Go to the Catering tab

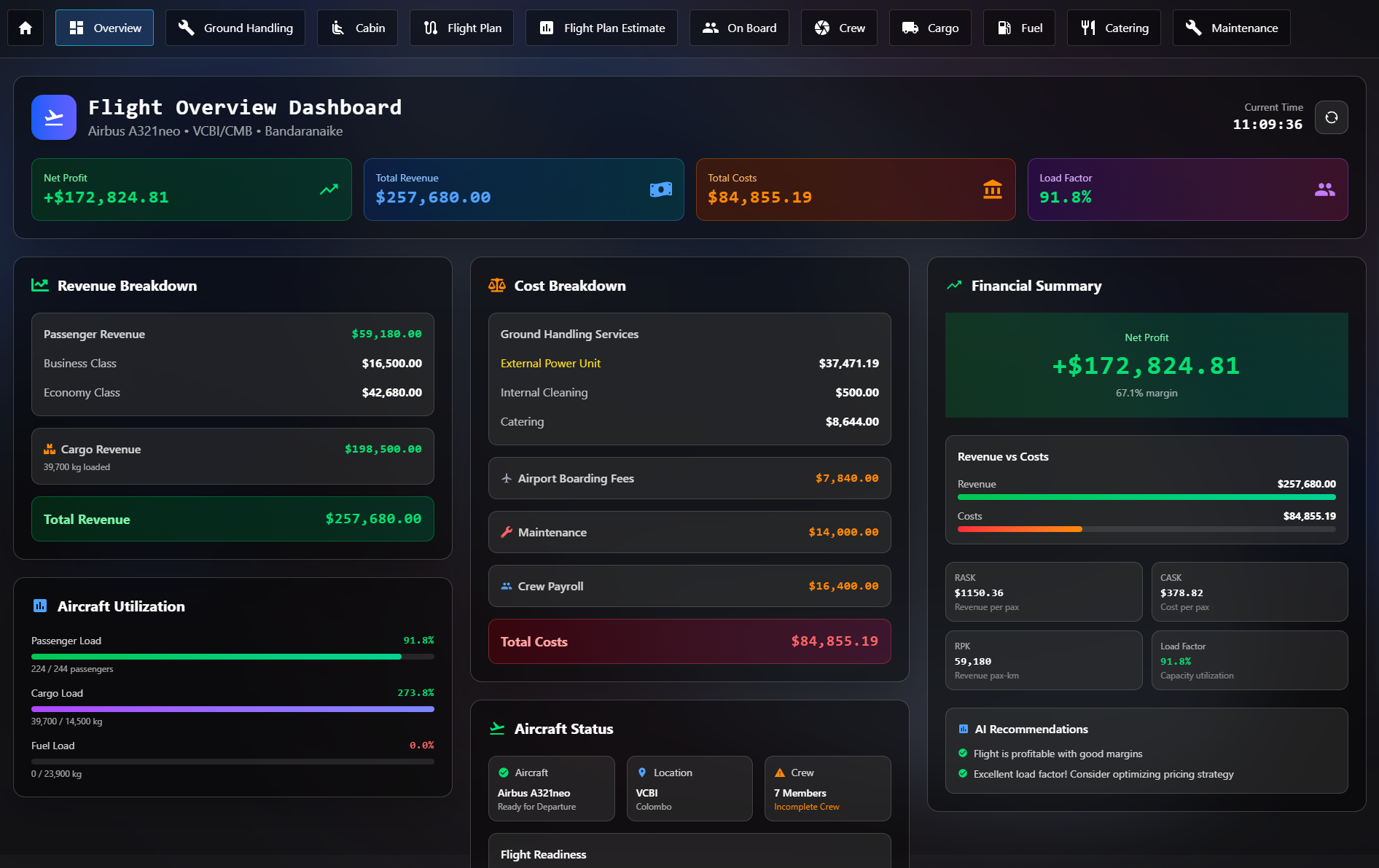click(x=1114, y=28)
